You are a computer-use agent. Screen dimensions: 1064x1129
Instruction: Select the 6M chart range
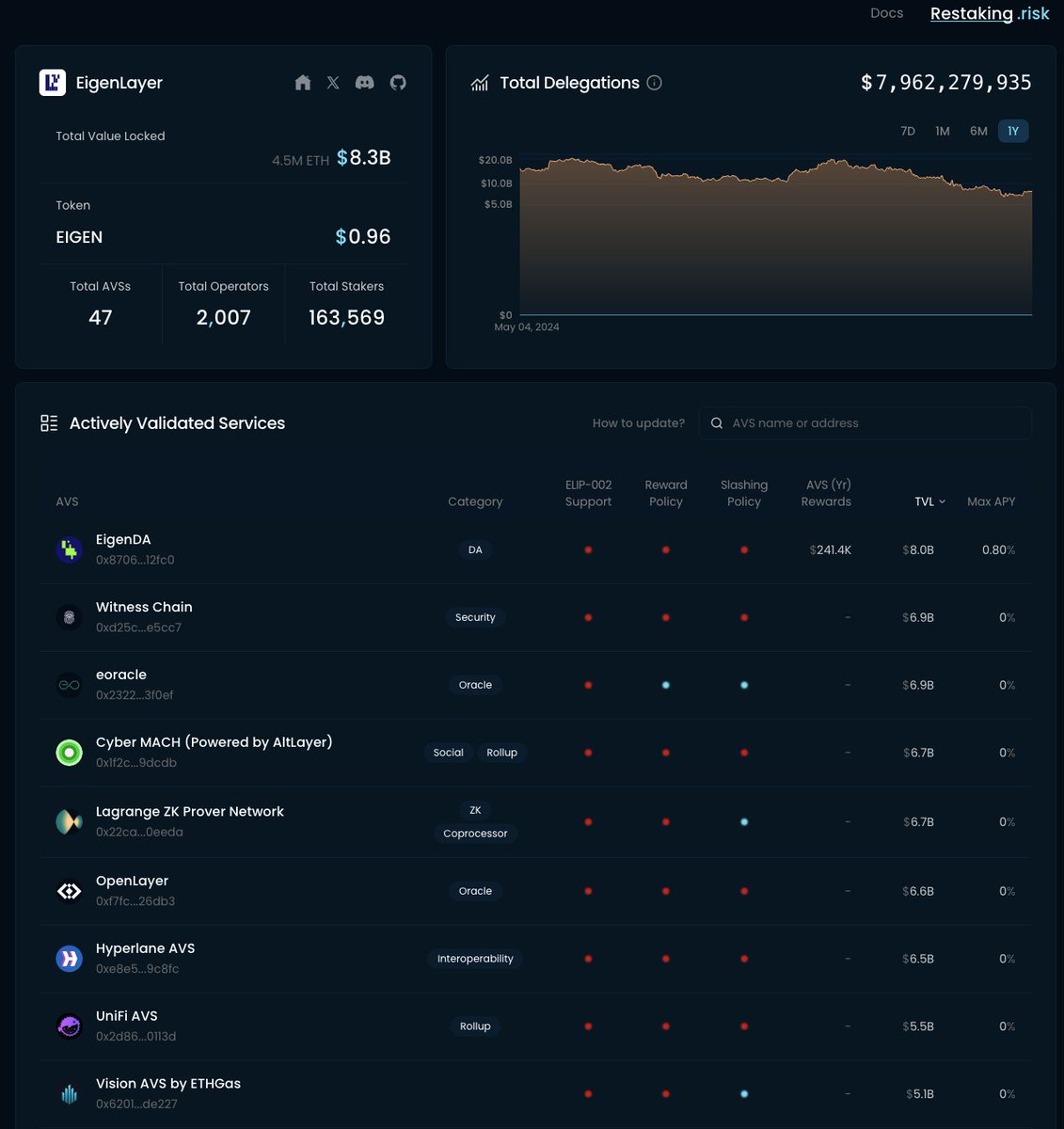tap(978, 131)
